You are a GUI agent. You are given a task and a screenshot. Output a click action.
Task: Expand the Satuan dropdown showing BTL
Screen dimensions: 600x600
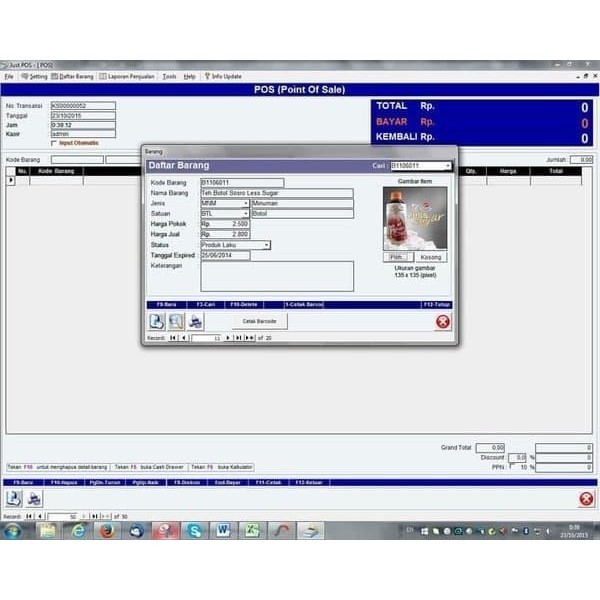click(246, 214)
